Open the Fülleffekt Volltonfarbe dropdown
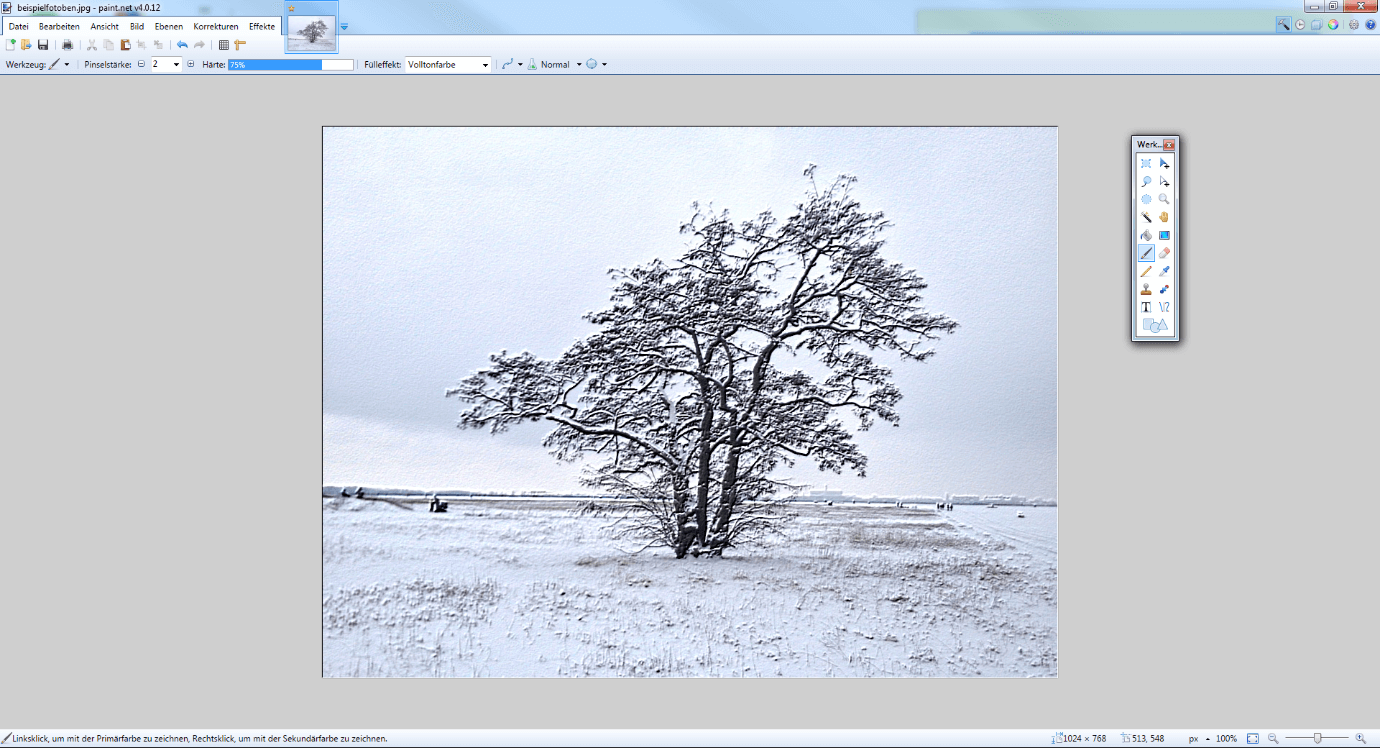Image resolution: width=1380 pixels, height=748 pixels. coord(448,65)
